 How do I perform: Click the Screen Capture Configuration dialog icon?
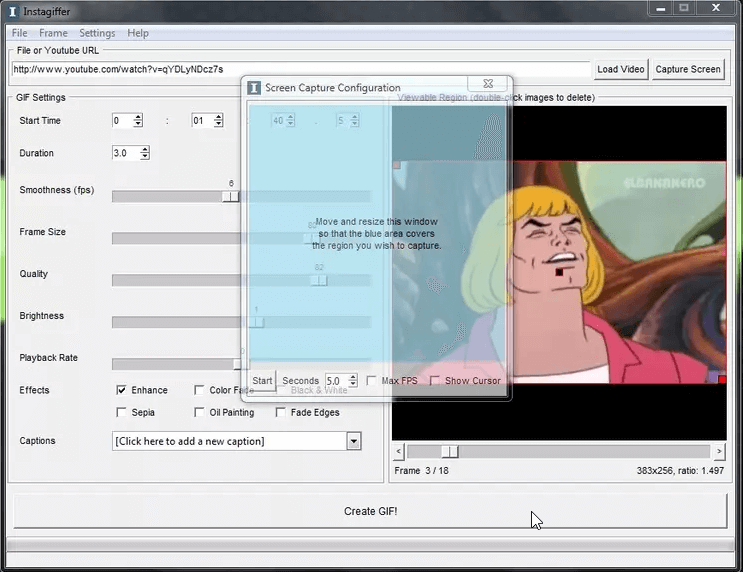tap(254, 88)
